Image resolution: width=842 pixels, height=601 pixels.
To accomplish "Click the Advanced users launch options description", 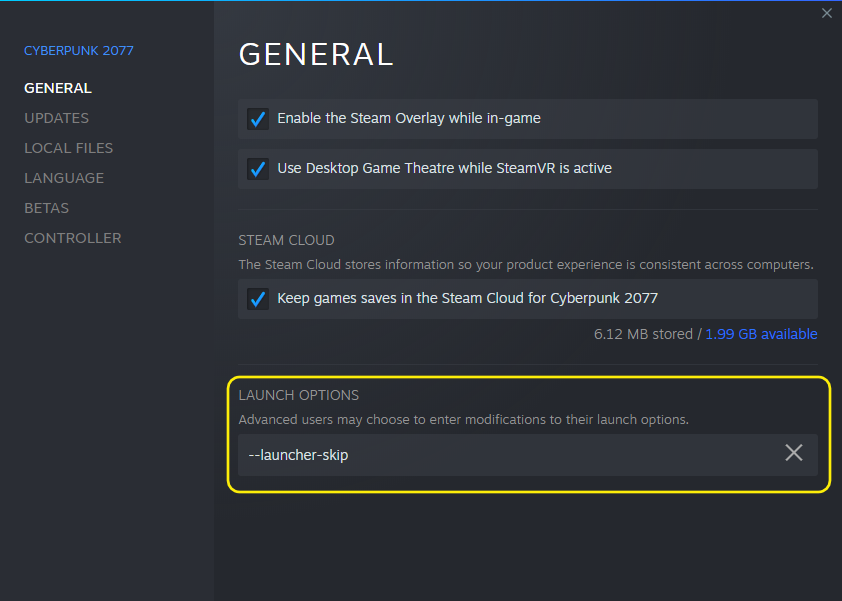I will click(464, 419).
